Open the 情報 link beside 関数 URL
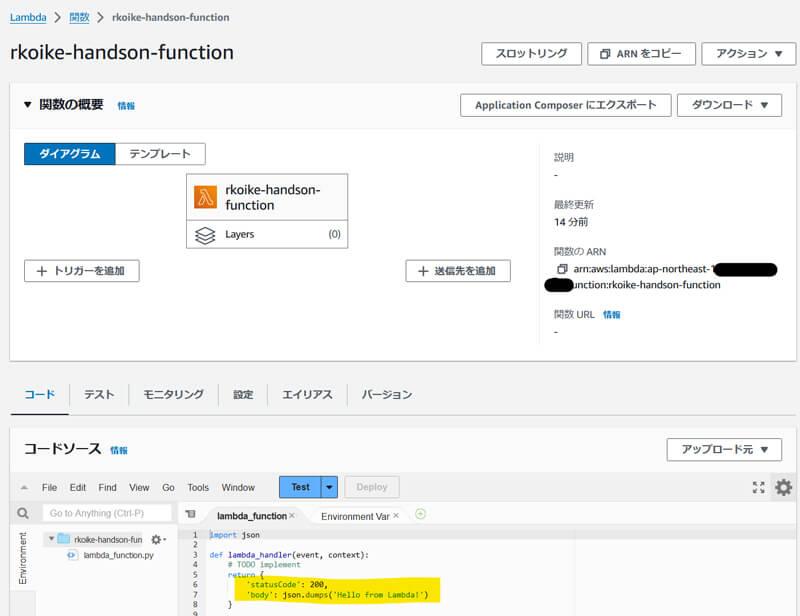 click(611, 314)
